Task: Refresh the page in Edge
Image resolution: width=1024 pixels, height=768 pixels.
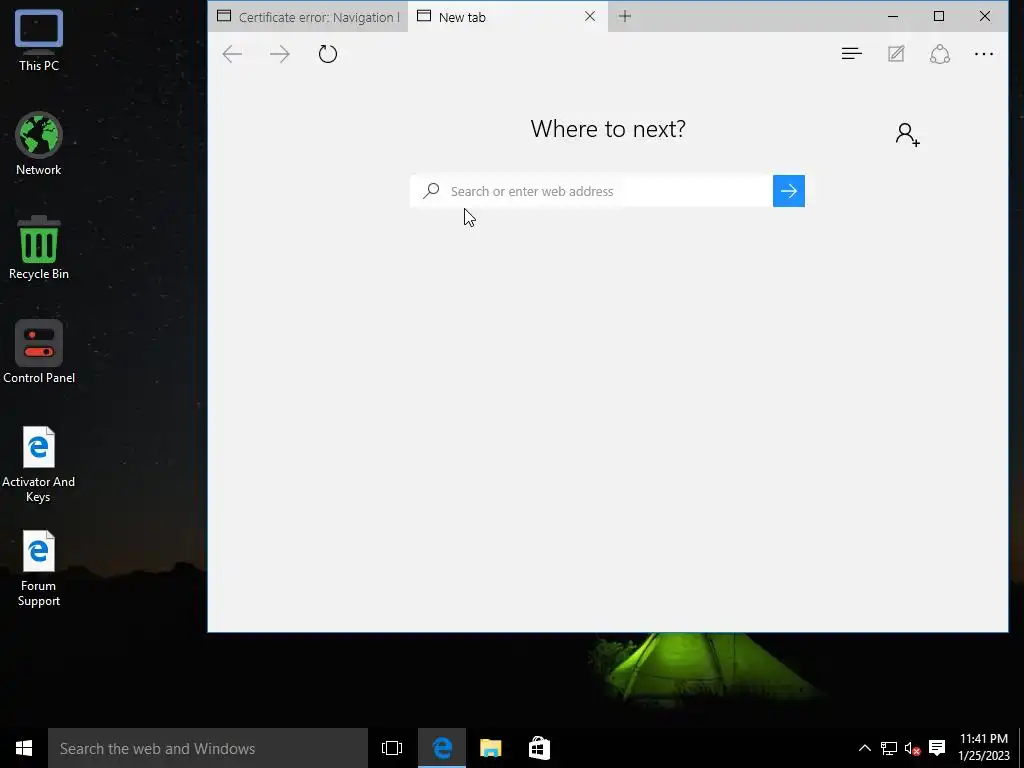Action: [328, 54]
